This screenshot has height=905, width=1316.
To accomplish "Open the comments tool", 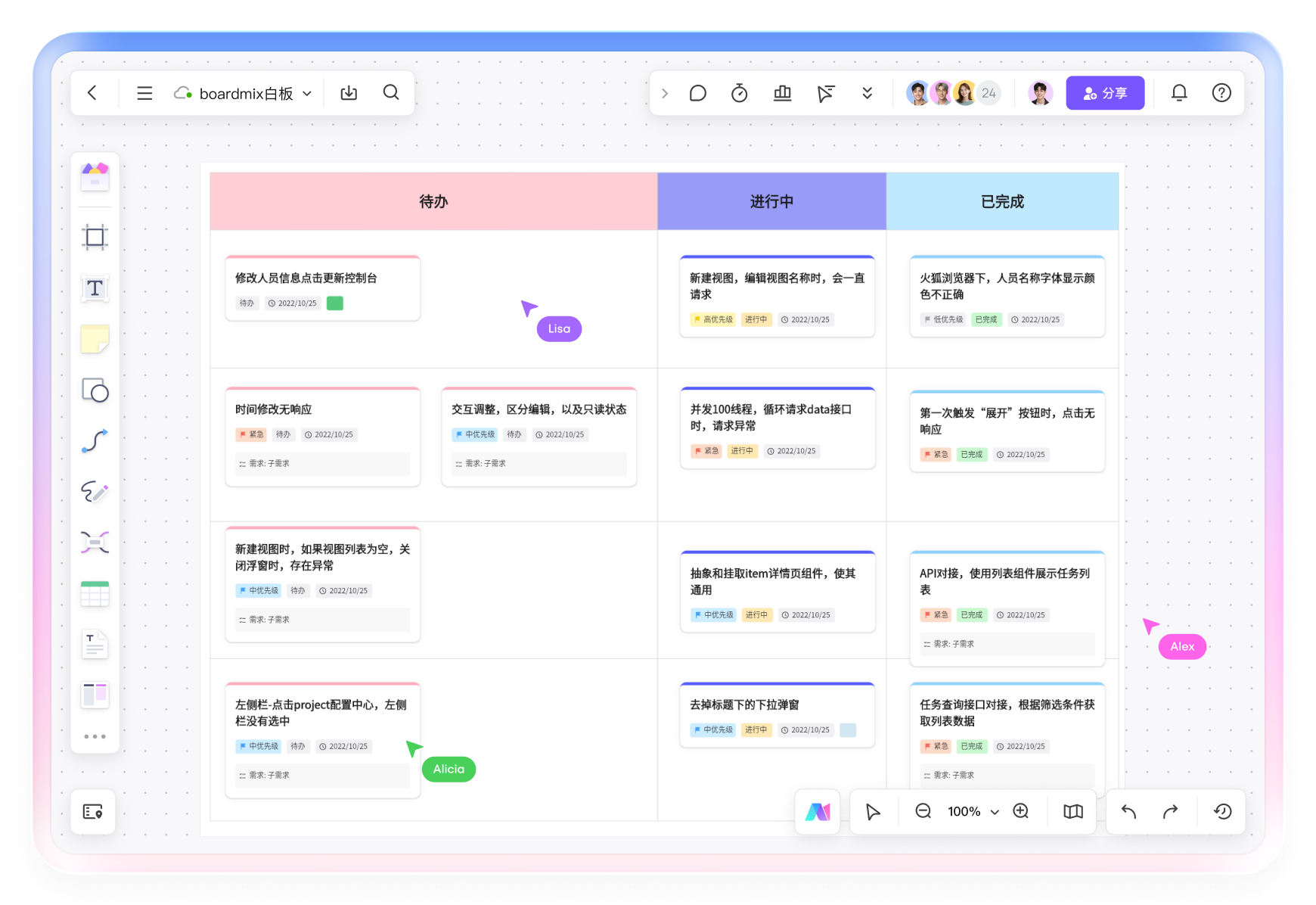I will [x=697, y=93].
